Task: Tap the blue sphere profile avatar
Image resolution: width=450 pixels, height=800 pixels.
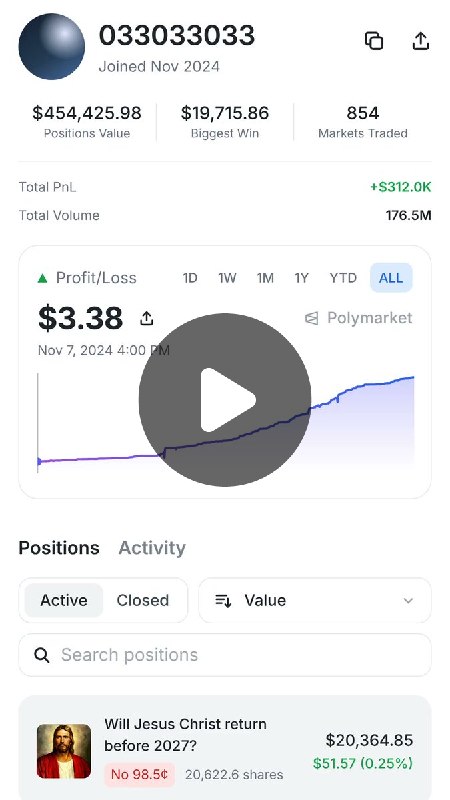Action: click(x=52, y=46)
